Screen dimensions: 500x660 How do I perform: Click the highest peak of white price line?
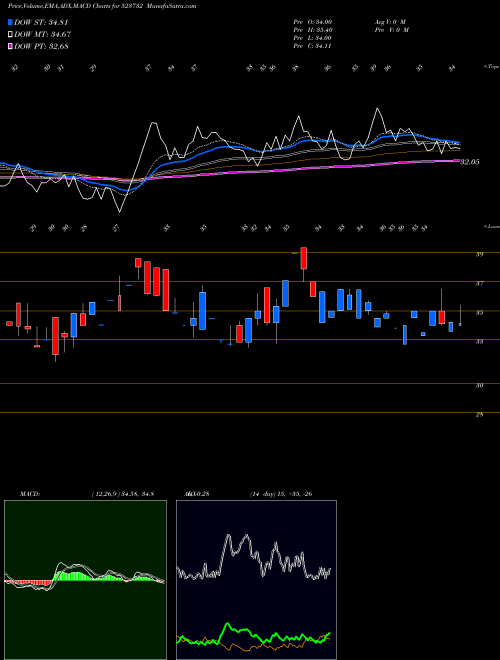coord(377,109)
